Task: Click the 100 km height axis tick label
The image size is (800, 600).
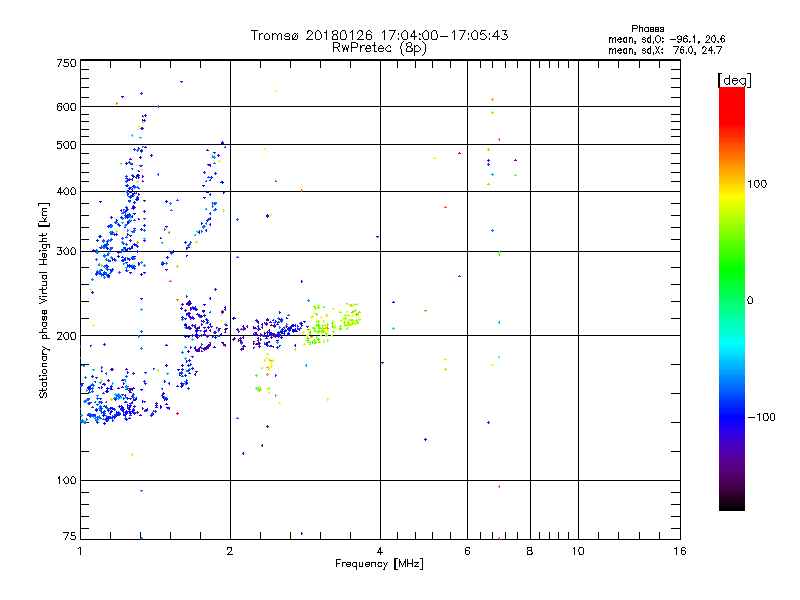Action: click(x=66, y=481)
